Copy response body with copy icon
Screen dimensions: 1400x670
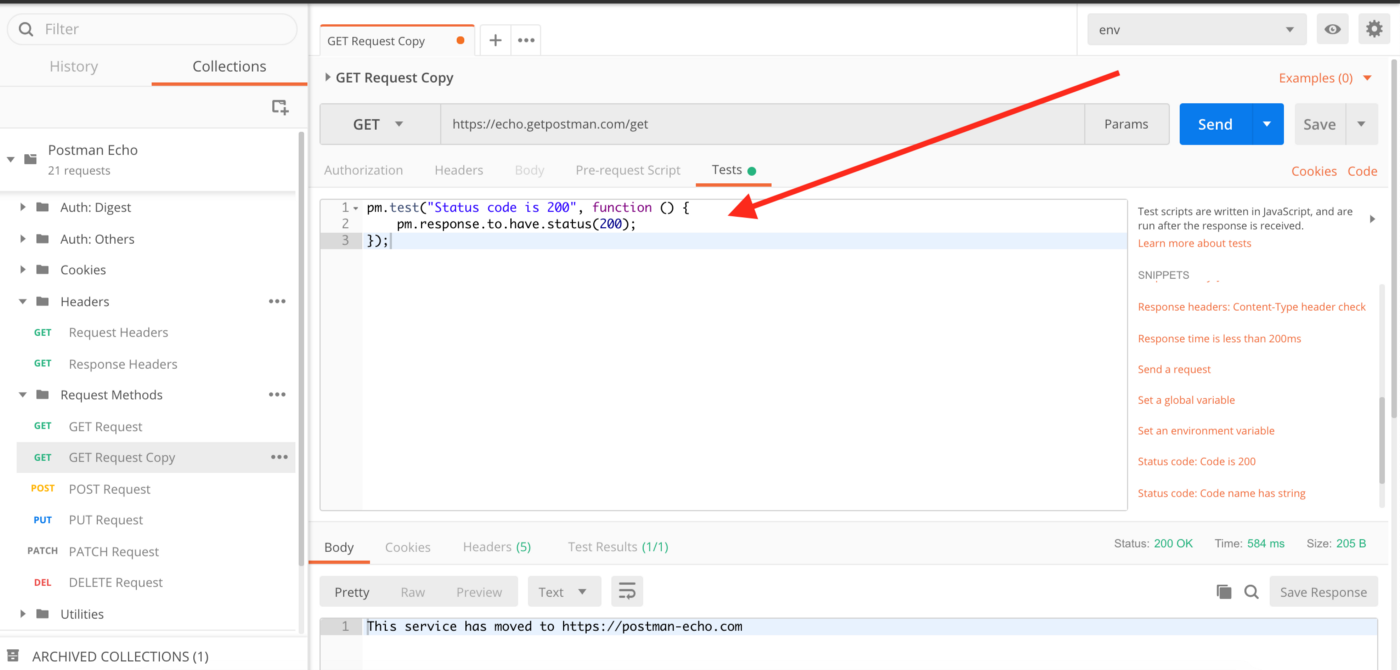click(x=1223, y=592)
